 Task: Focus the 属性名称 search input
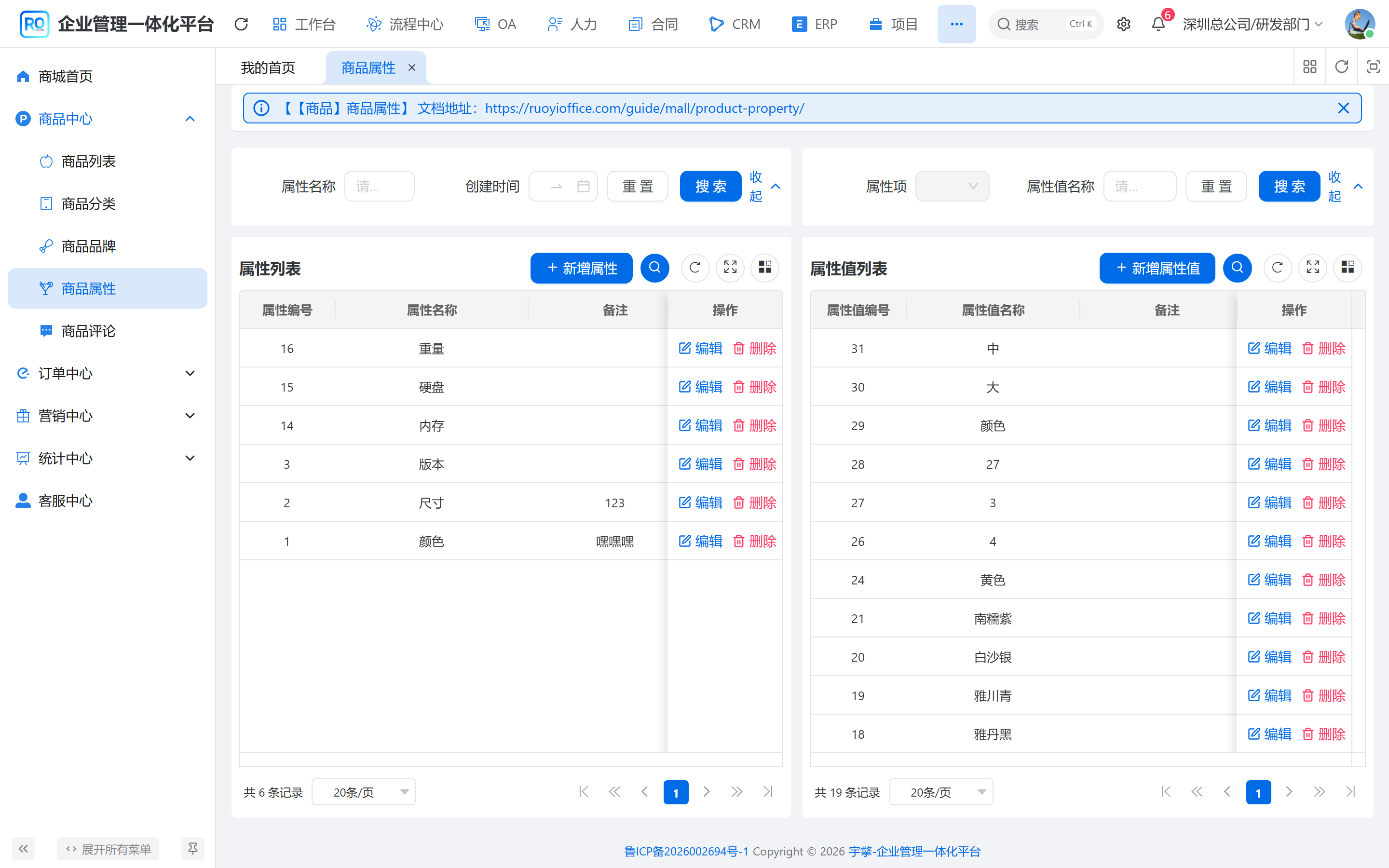[379, 186]
